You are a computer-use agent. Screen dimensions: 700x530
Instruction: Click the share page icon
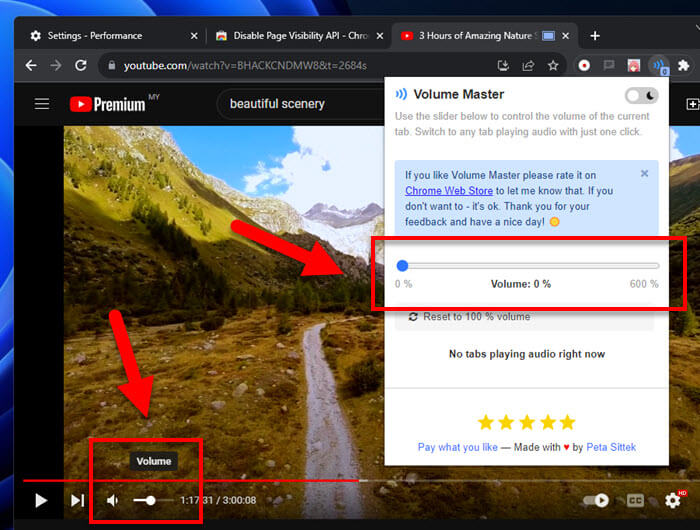(528, 66)
